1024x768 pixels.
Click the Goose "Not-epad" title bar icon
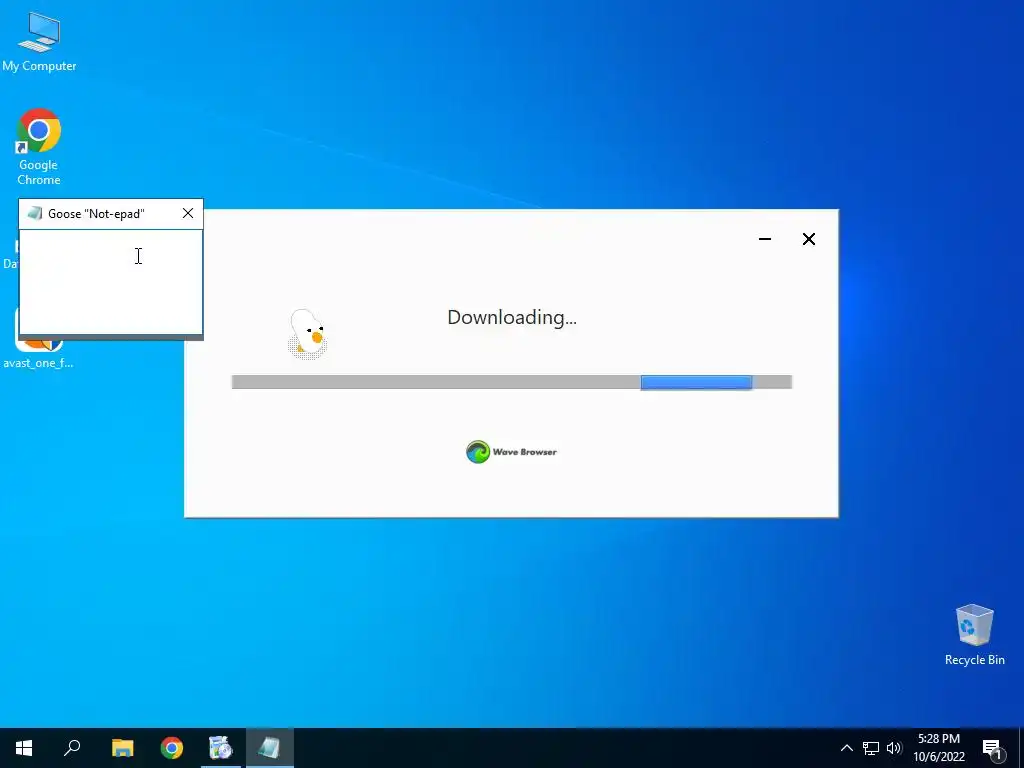[x=35, y=214]
